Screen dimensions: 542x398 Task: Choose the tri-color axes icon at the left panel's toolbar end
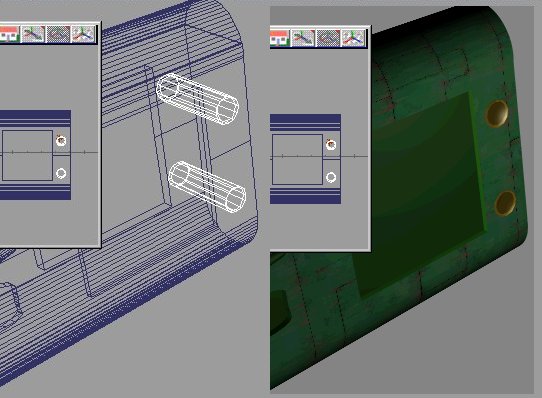[83, 34]
